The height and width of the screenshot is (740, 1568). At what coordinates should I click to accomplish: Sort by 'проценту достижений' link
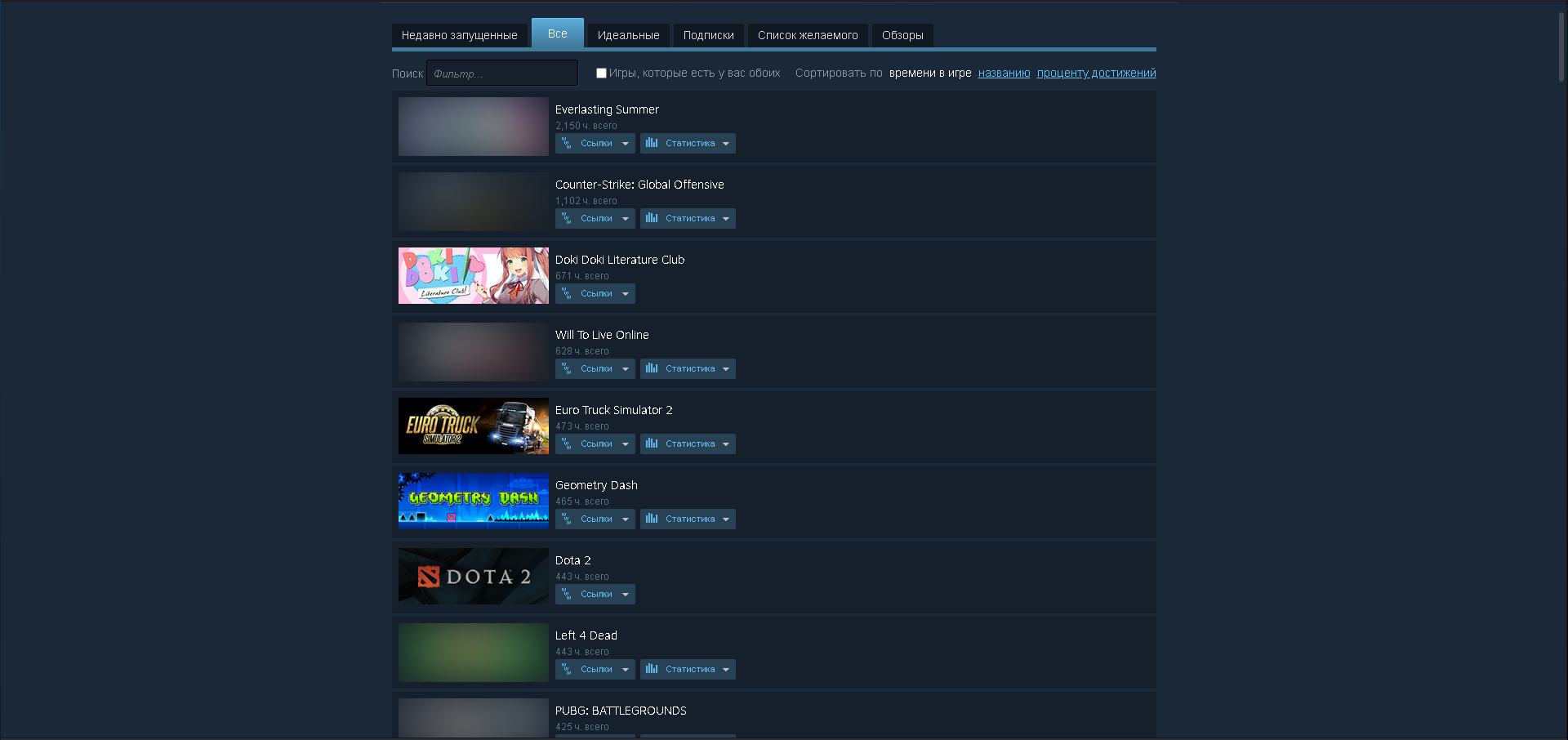click(1096, 73)
